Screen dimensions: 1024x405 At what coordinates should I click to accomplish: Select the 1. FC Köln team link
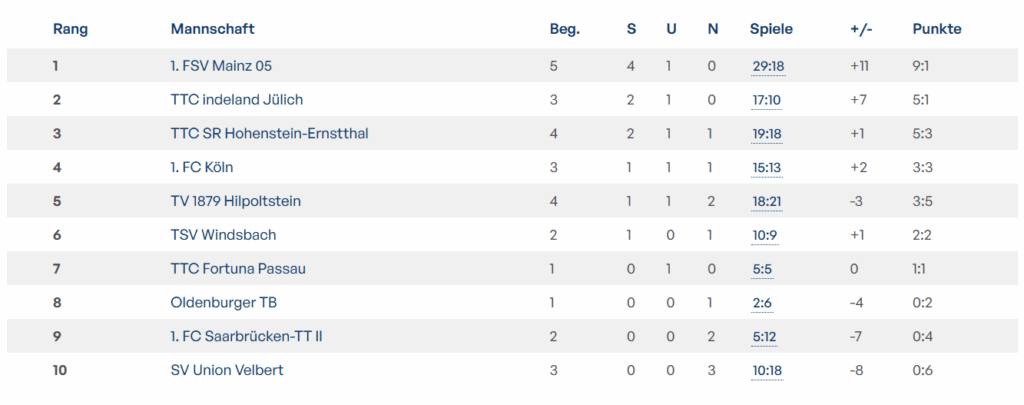(x=202, y=167)
